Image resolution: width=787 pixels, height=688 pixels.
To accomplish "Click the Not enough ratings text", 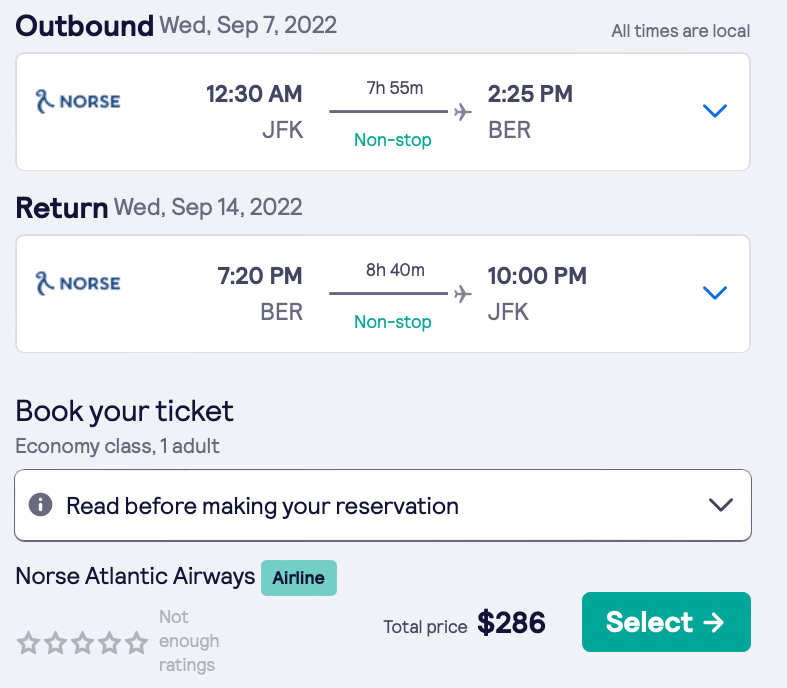I will click(x=189, y=641).
